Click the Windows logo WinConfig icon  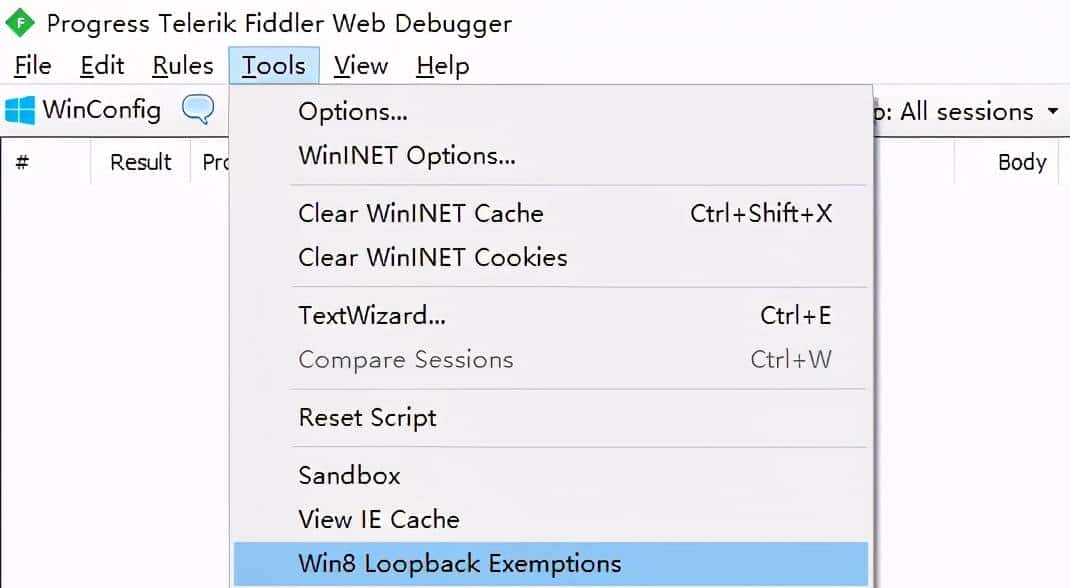click(20, 110)
